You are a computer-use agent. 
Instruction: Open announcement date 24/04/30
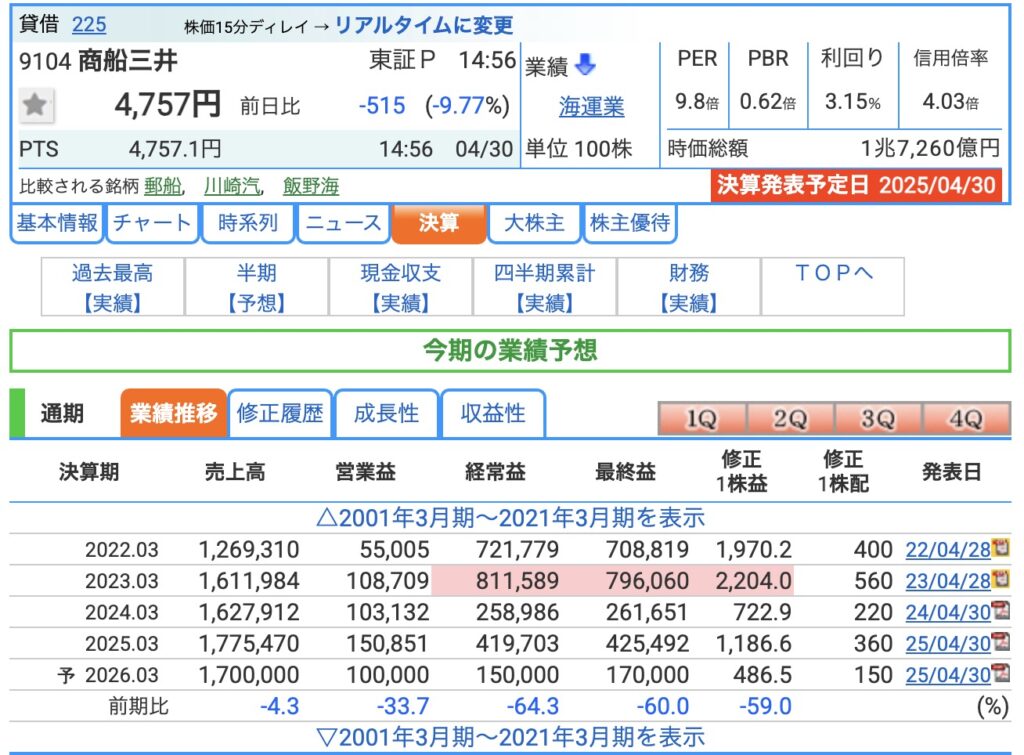[948, 613]
